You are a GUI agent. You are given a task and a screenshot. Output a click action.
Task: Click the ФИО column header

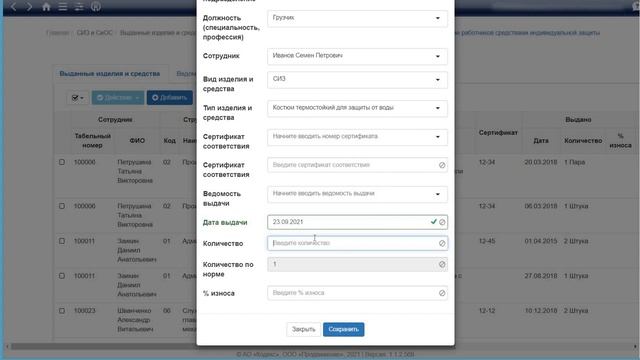coord(137,141)
